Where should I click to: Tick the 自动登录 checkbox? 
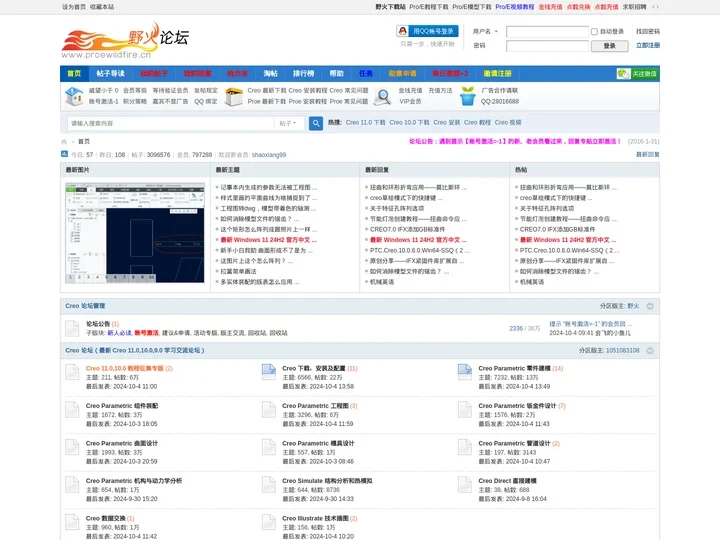click(594, 32)
